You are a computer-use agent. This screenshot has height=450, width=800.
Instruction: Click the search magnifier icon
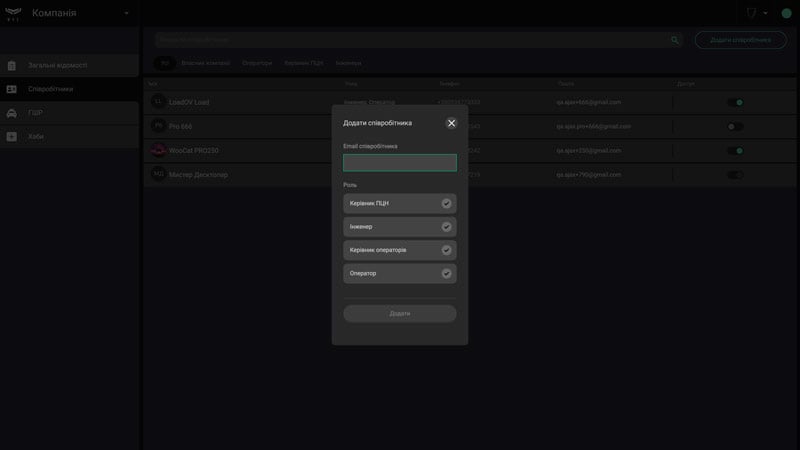[x=674, y=40]
